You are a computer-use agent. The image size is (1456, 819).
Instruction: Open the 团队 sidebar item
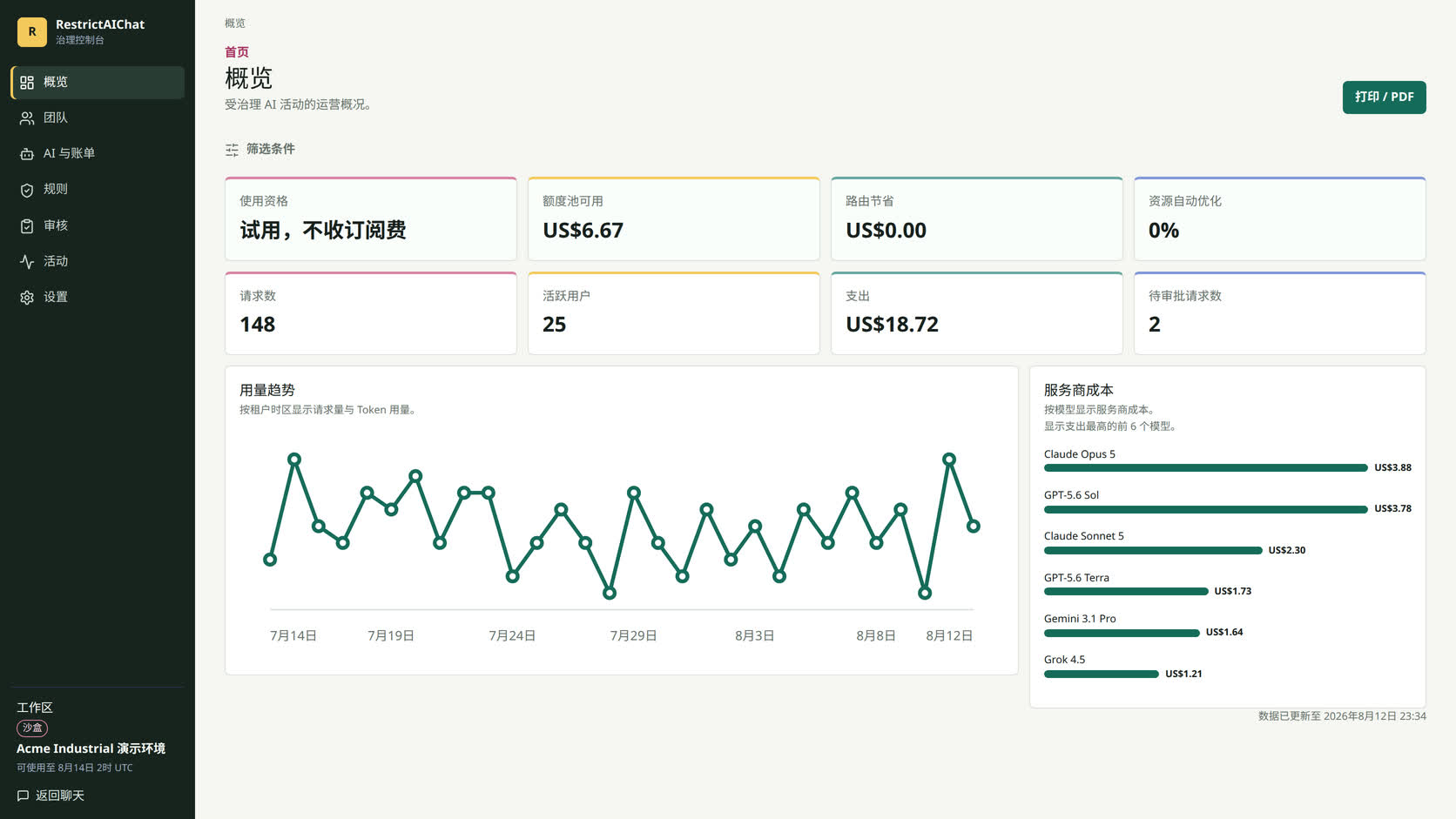(x=98, y=117)
